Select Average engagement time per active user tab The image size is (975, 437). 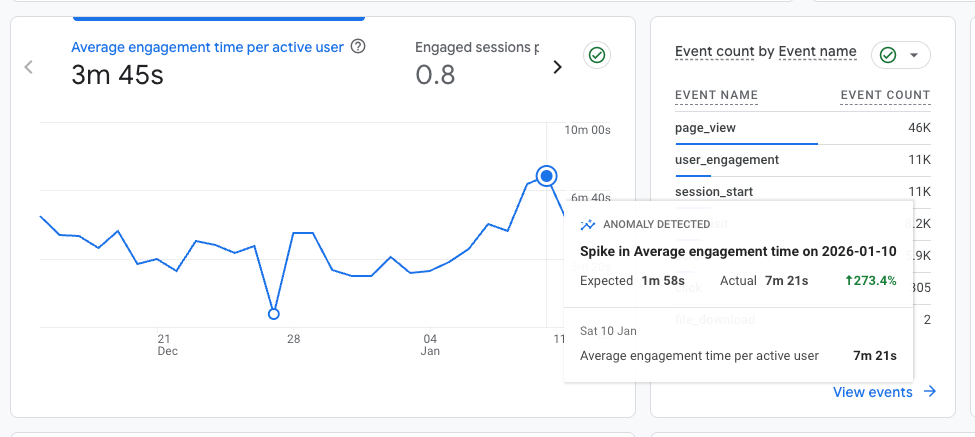(x=207, y=46)
